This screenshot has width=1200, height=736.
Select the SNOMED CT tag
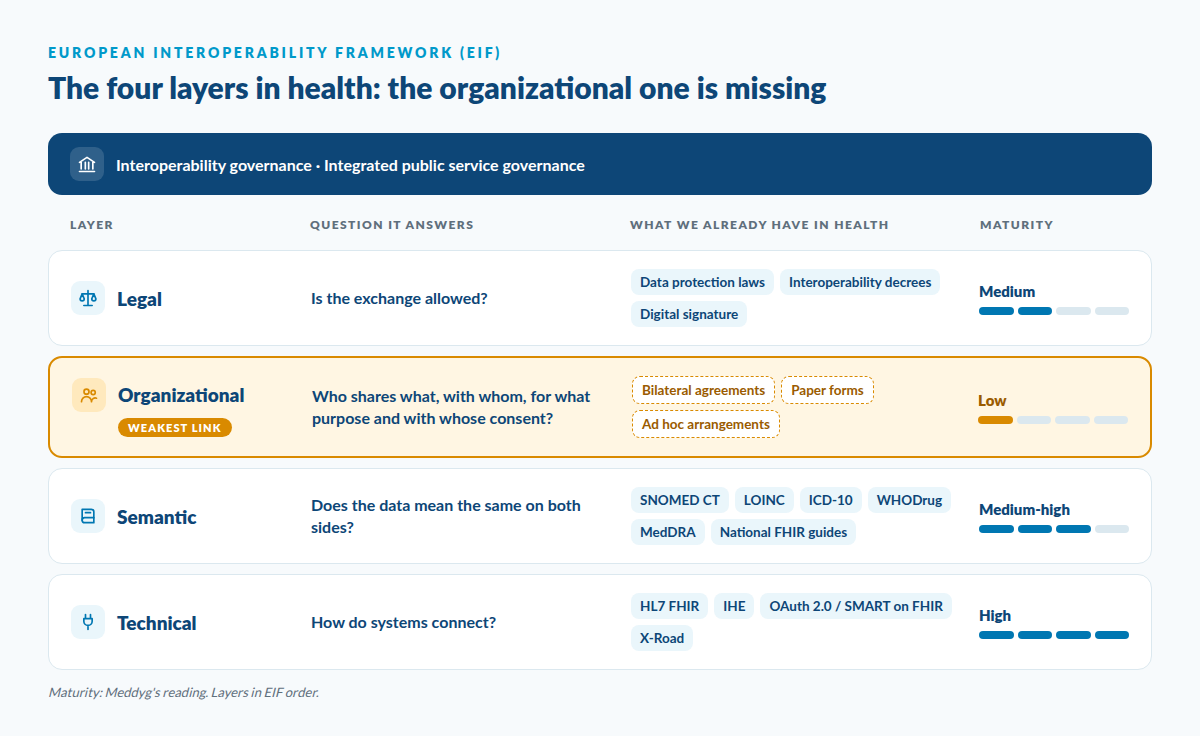coord(680,500)
